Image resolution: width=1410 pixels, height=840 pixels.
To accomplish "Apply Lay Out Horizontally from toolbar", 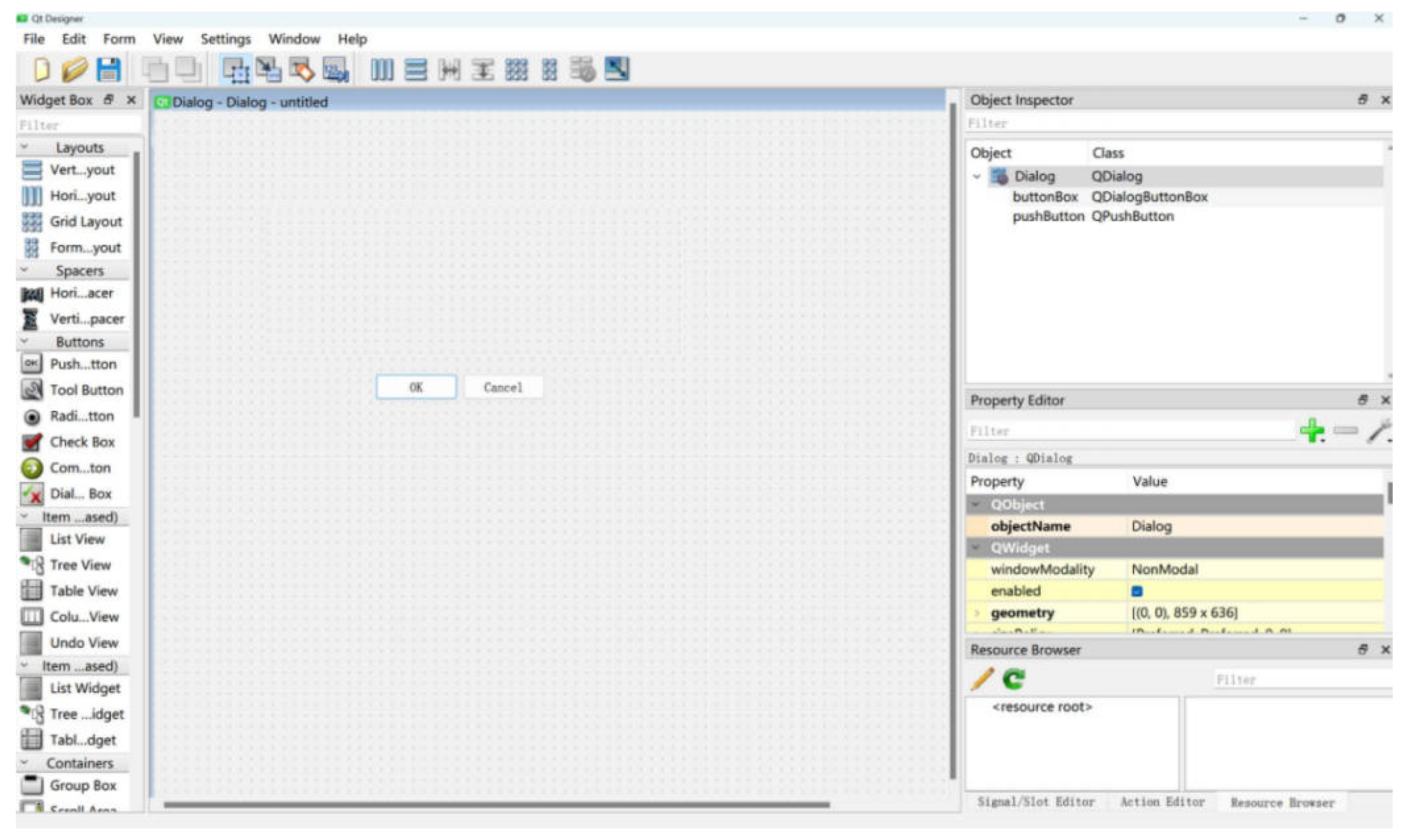I will click(382, 70).
